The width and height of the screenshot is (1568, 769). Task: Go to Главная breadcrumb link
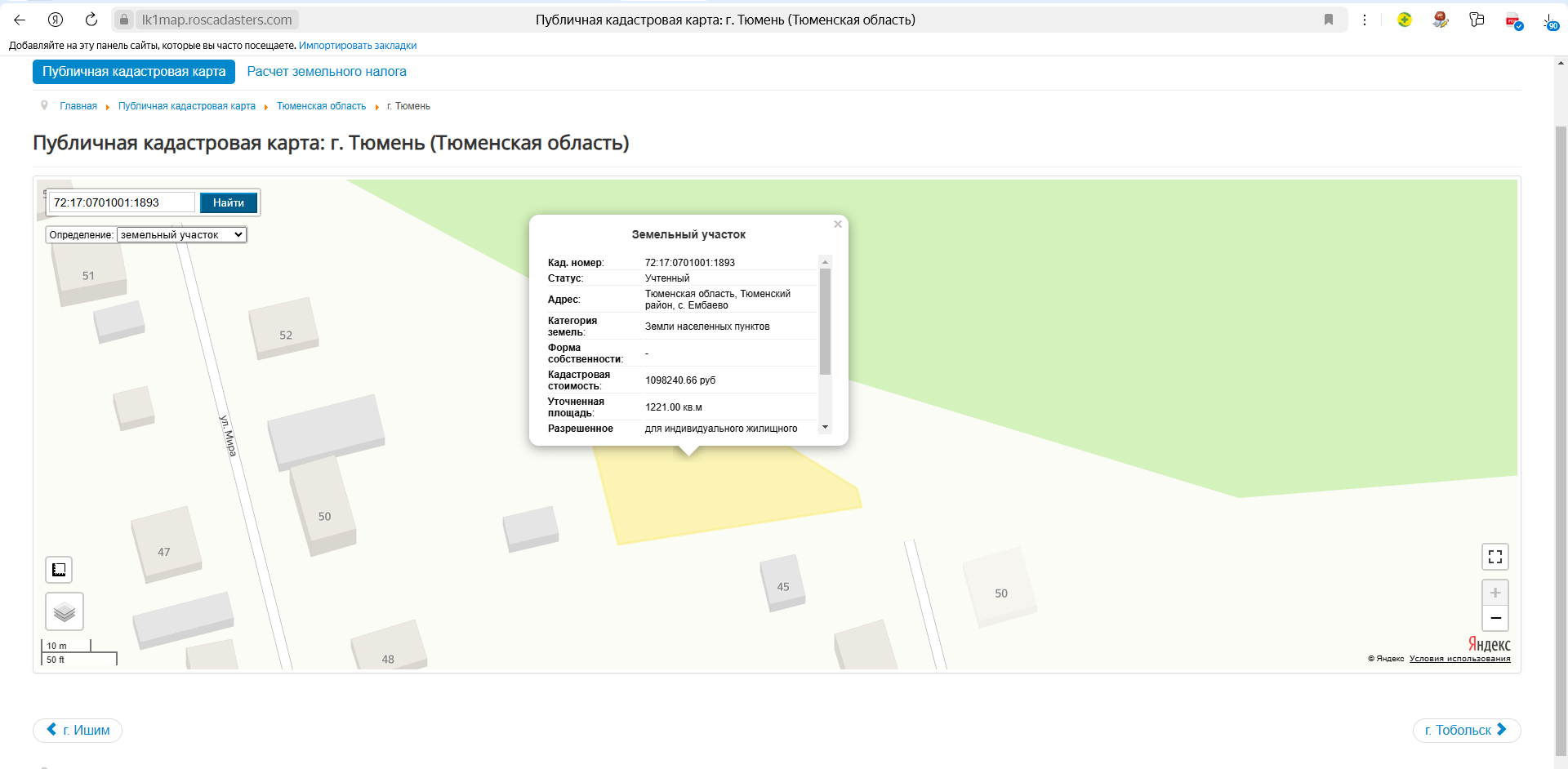[78, 106]
